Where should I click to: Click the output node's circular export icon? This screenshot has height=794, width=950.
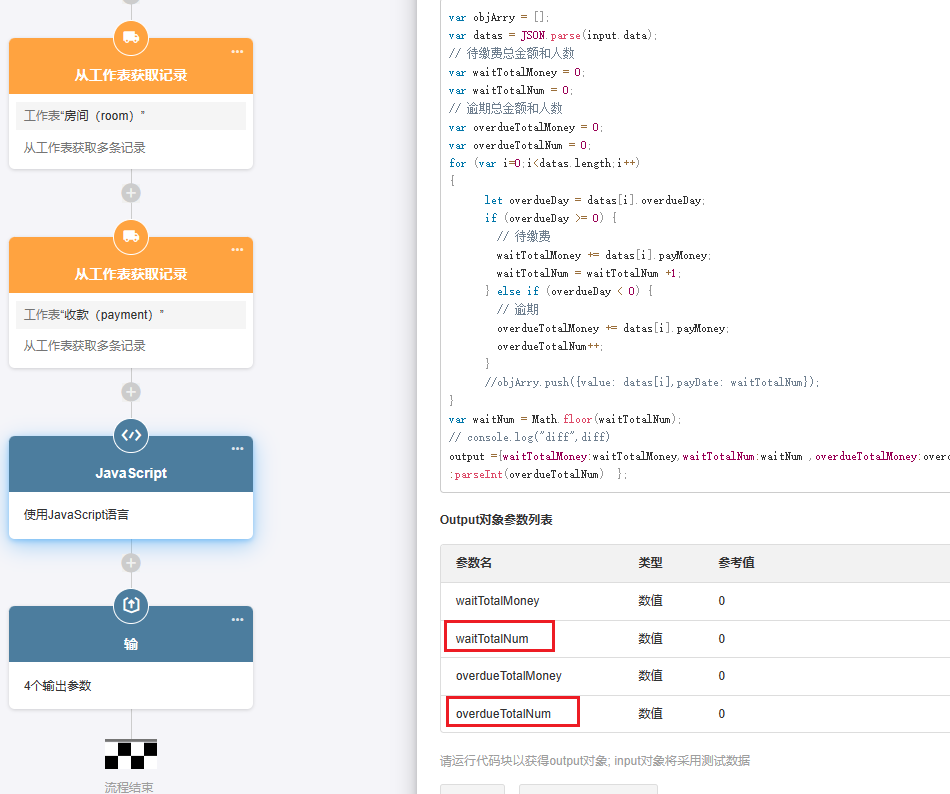(131, 605)
